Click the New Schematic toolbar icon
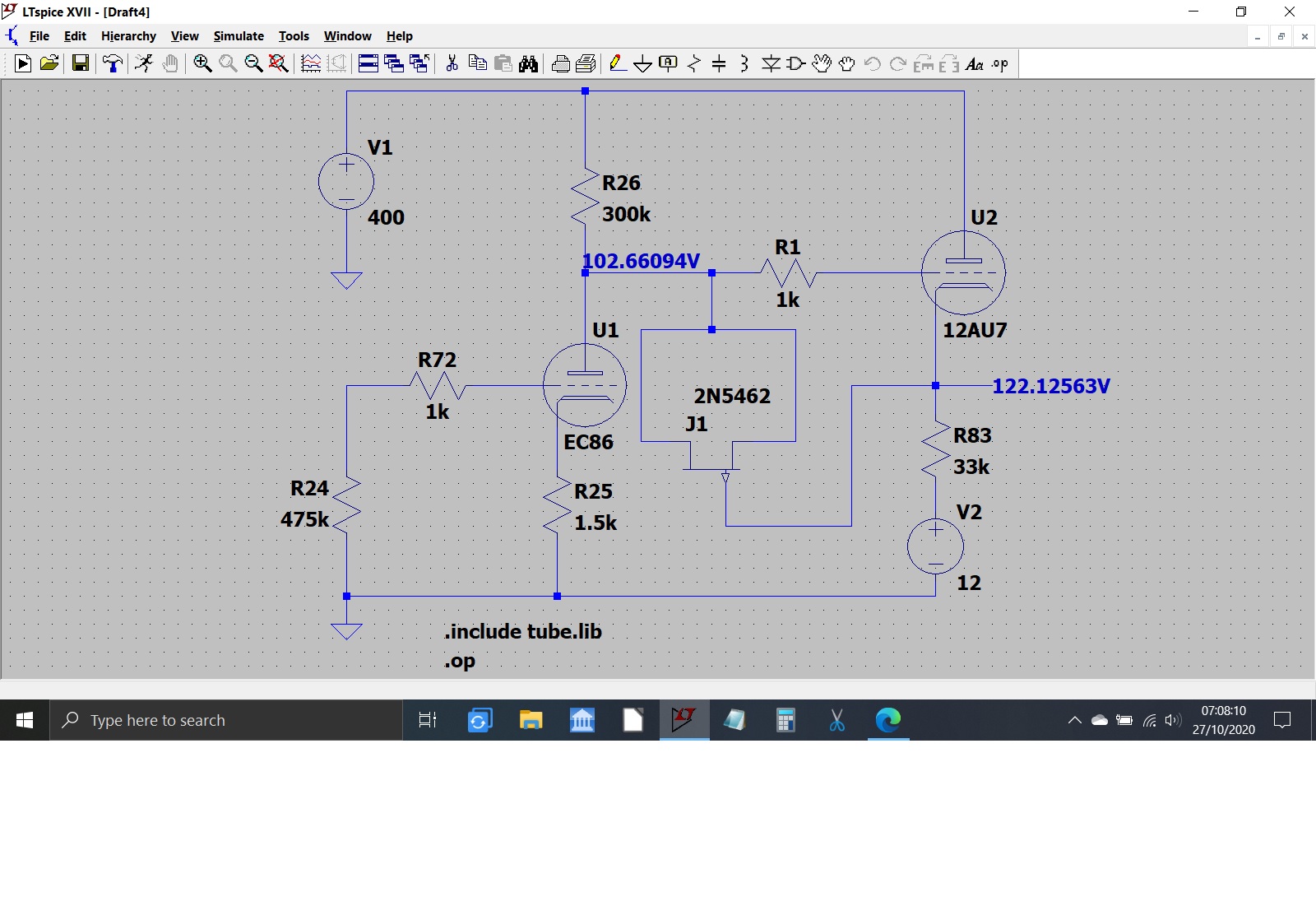This screenshot has width=1316, height=920. pyautogui.click(x=23, y=64)
